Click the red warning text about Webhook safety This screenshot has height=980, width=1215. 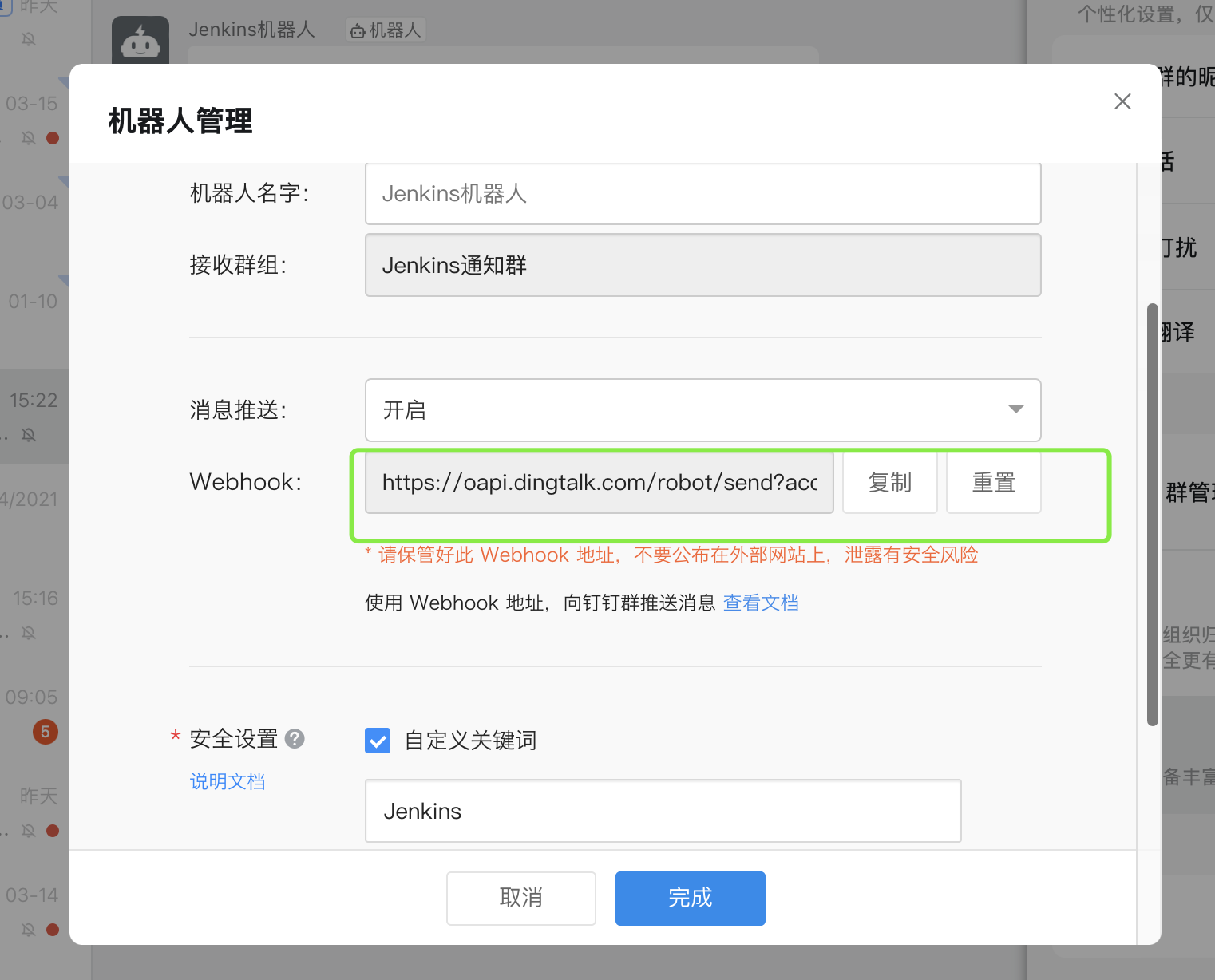671,555
